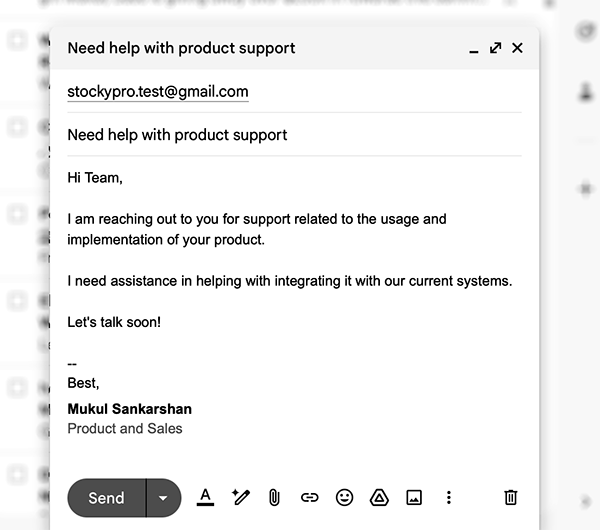This screenshot has width=600, height=530.
Task: Open formatting options text icon
Action: [x=205, y=497]
